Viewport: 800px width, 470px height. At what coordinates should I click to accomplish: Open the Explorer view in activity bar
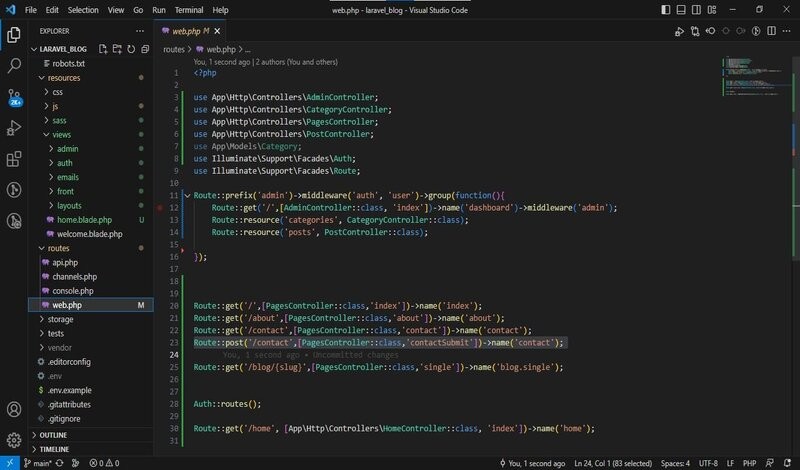(x=14, y=35)
